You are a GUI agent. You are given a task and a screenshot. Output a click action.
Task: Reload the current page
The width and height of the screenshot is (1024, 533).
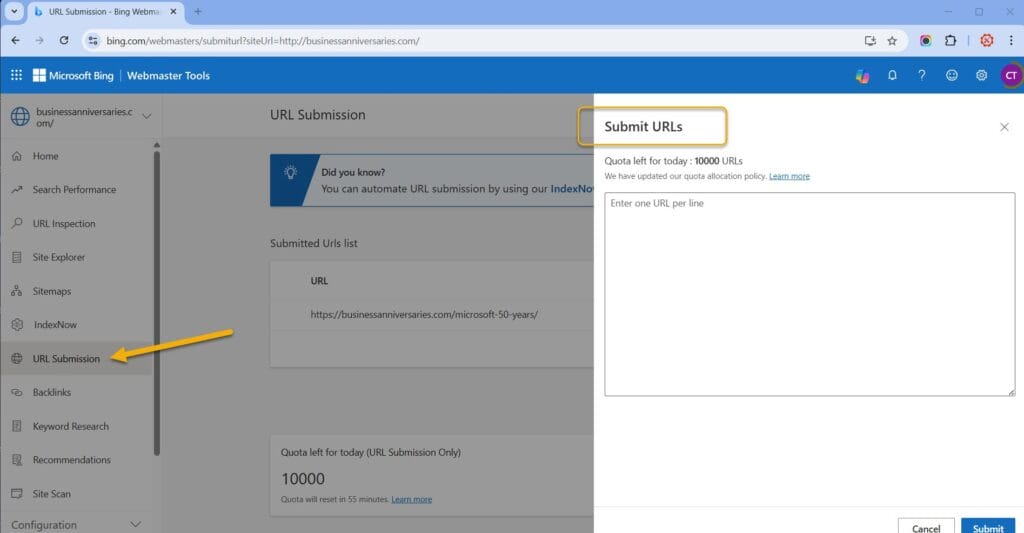coord(64,40)
